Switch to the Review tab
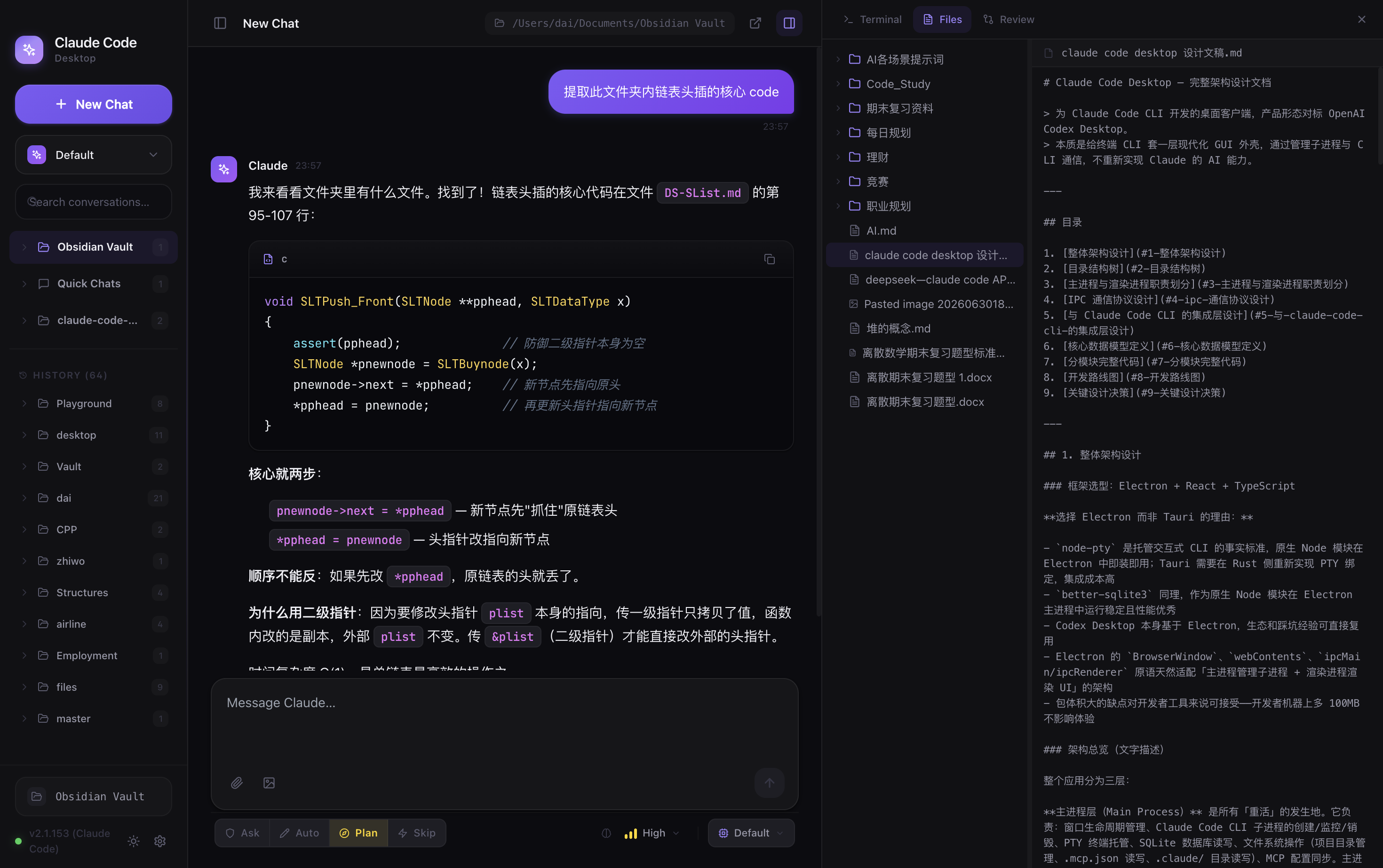The height and width of the screenshot is (868, 1383). [1009, 20]
